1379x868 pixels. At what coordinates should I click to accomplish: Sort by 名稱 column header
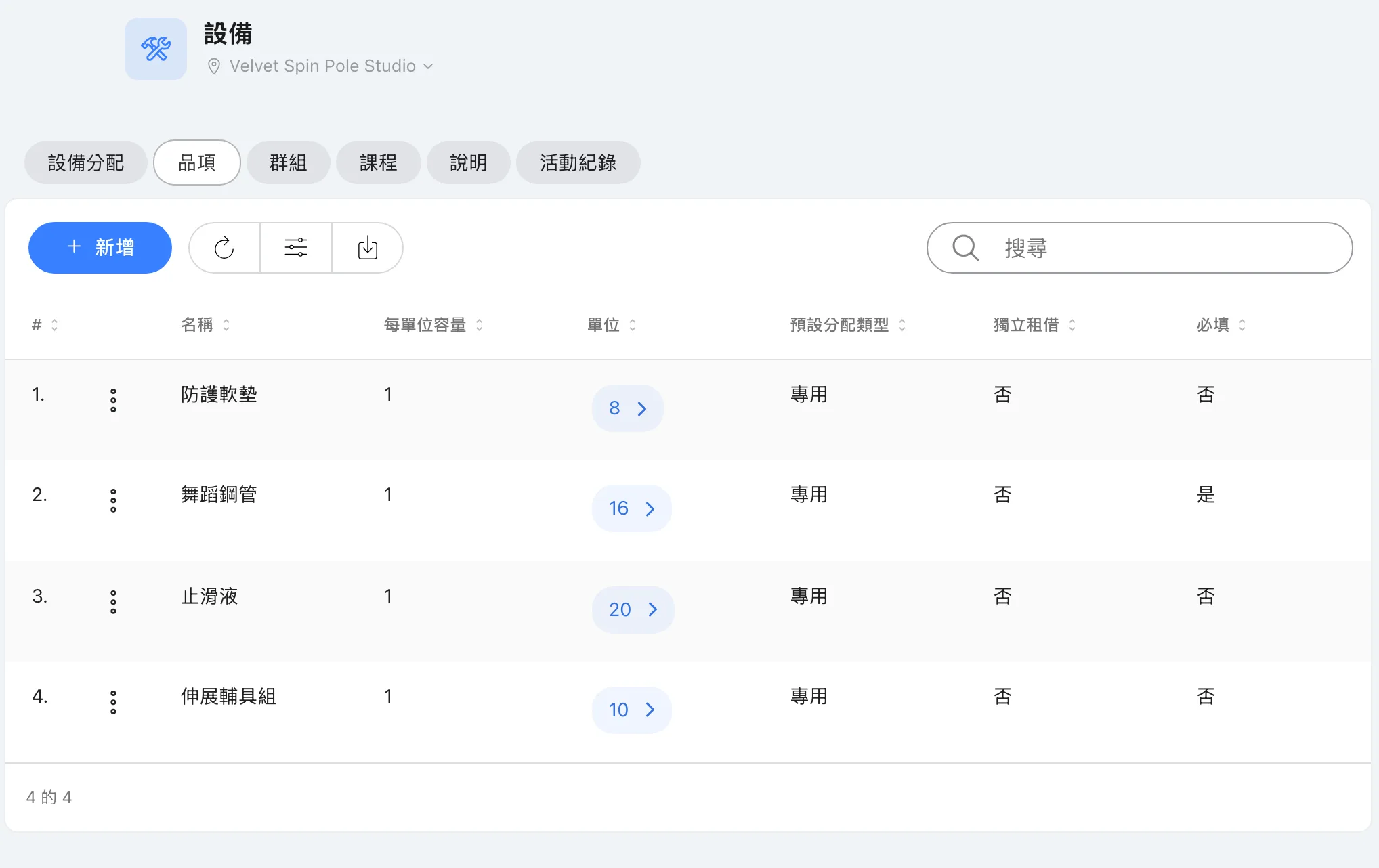205,325
